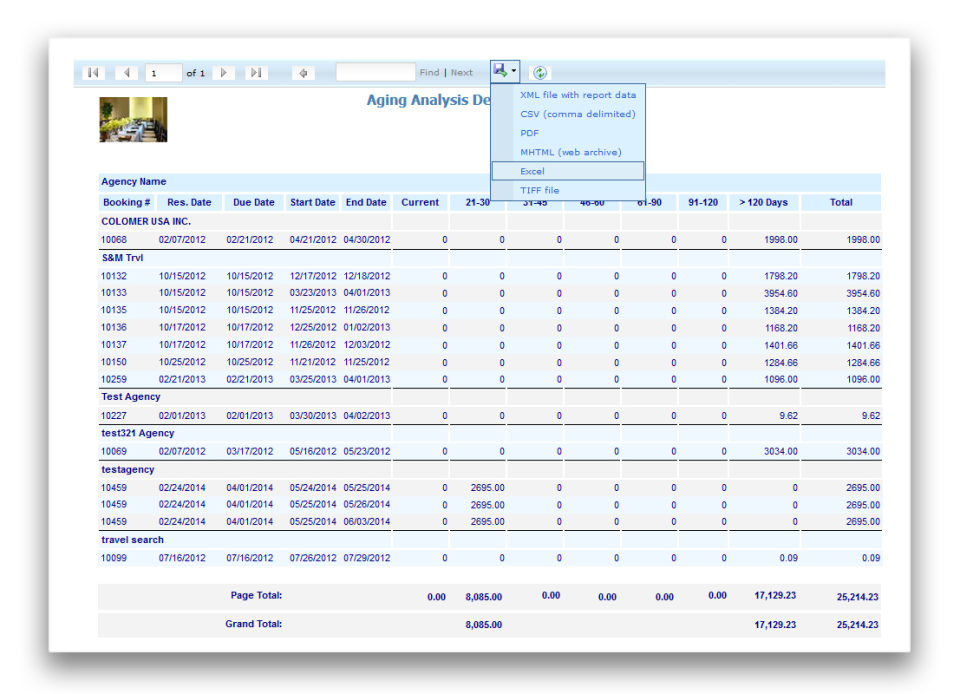This screenshot has height=694, width=960.
Task: Select TIFF file export option
Action: (539, 190)
